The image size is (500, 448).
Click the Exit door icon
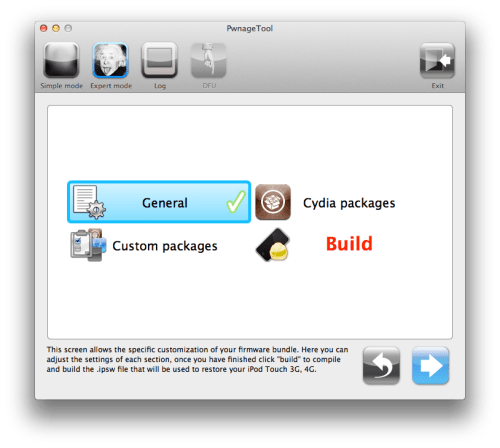tap(437, 60)
